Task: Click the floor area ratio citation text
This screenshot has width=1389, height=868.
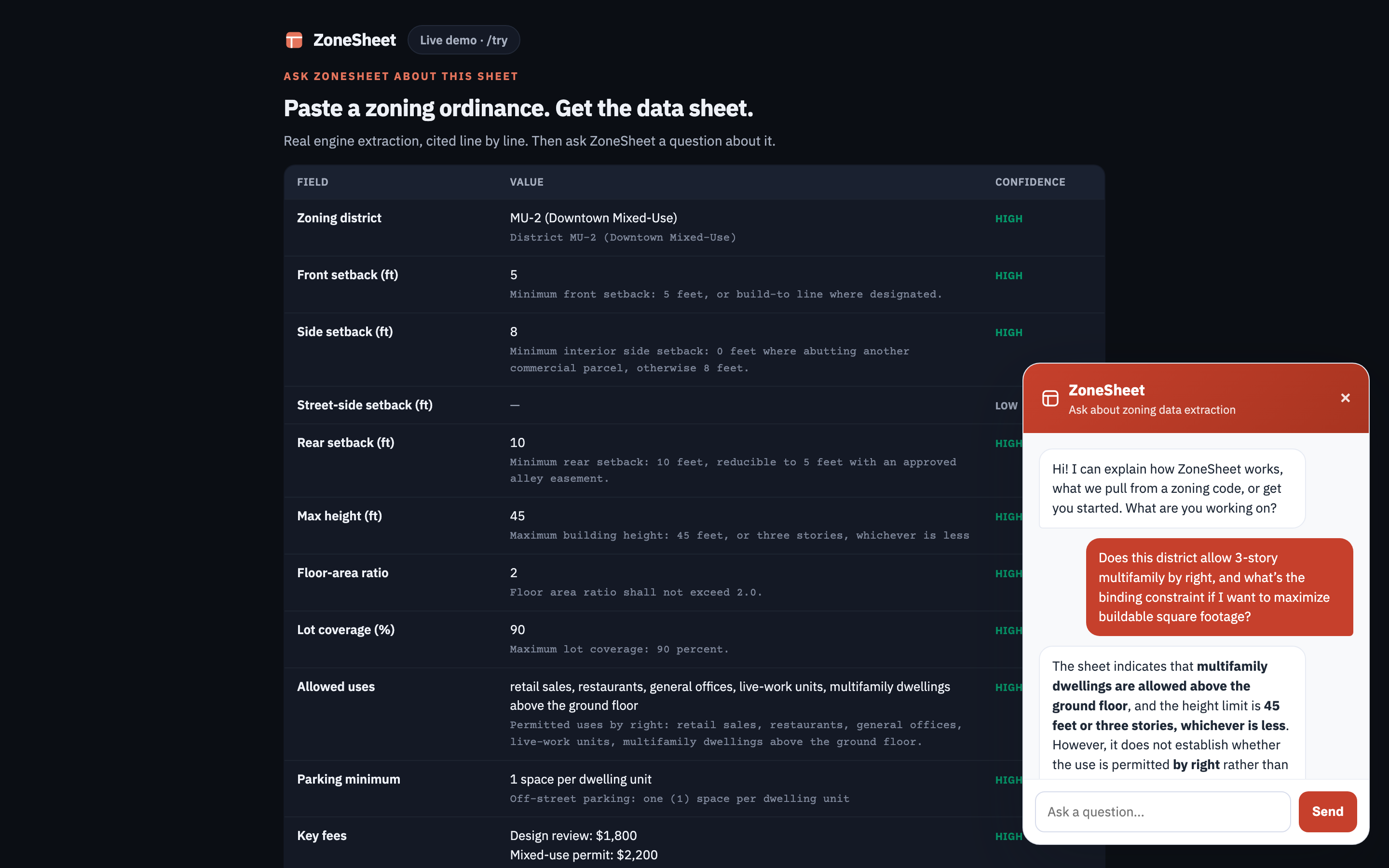Action: (636, 593)
